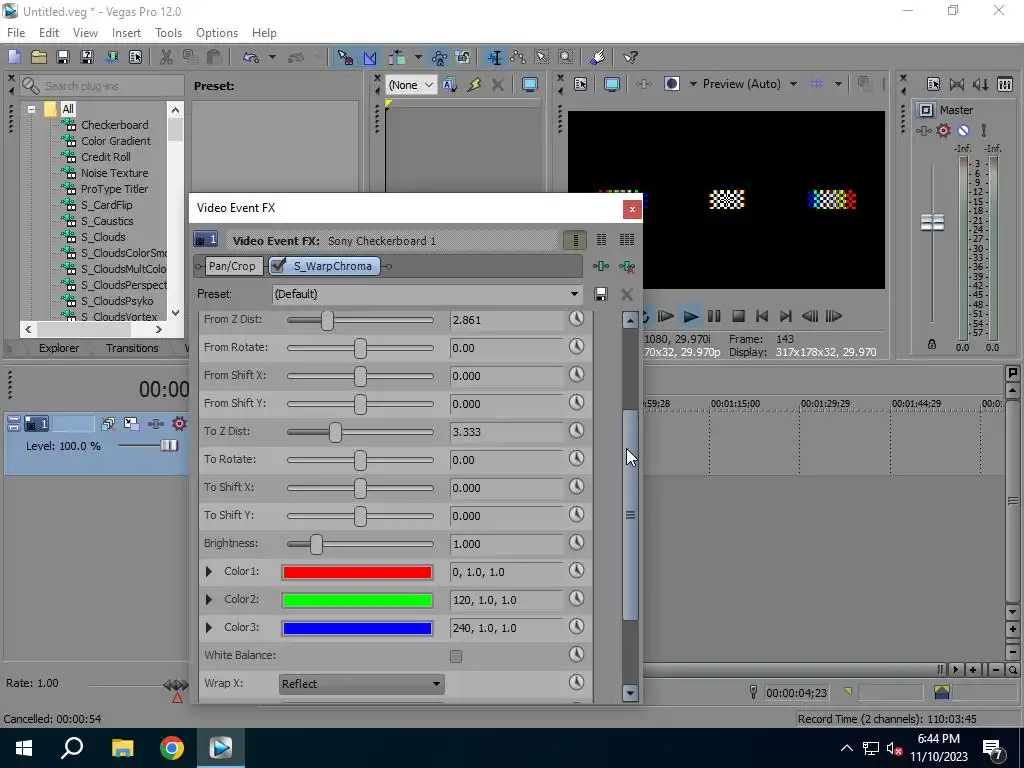Click the green Color2 swatch
Screen dimensions: 1024x768
[x=357, y=600]
